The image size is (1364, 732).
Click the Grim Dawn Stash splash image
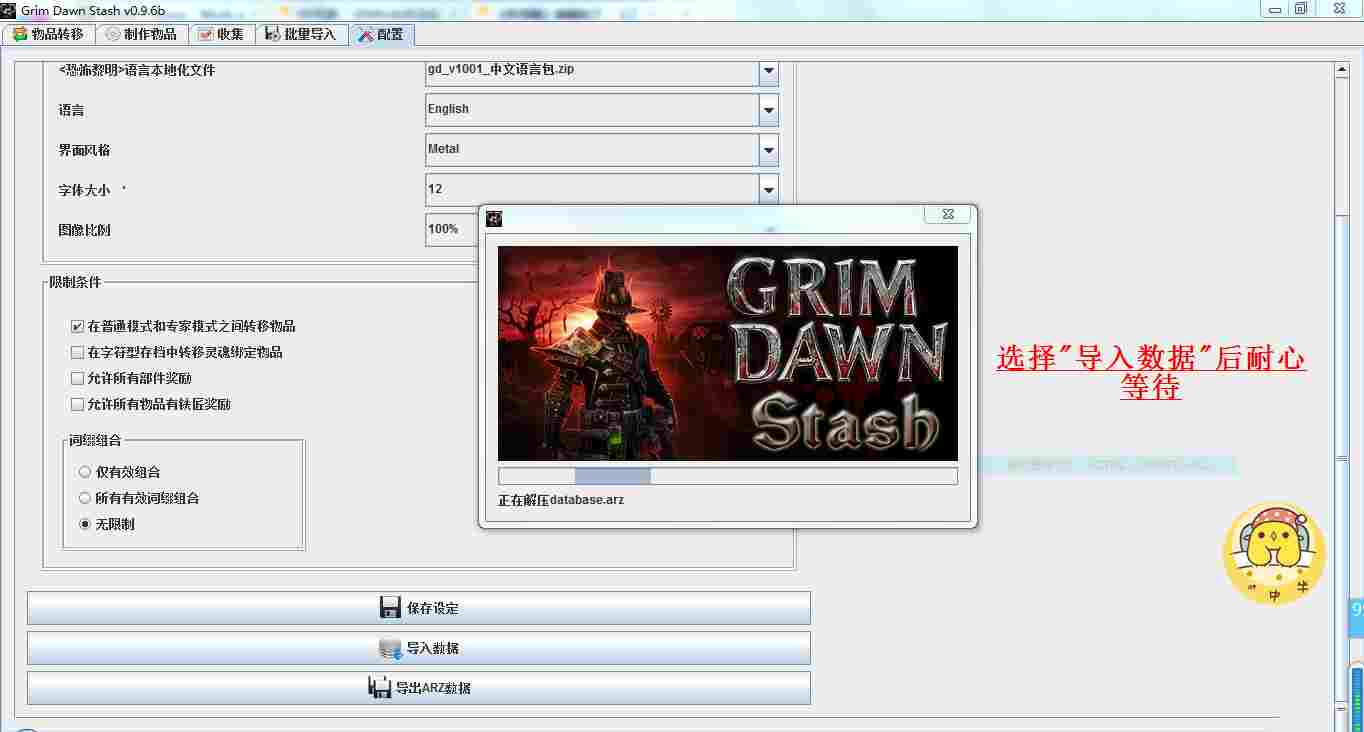click(x=728, y=353)
